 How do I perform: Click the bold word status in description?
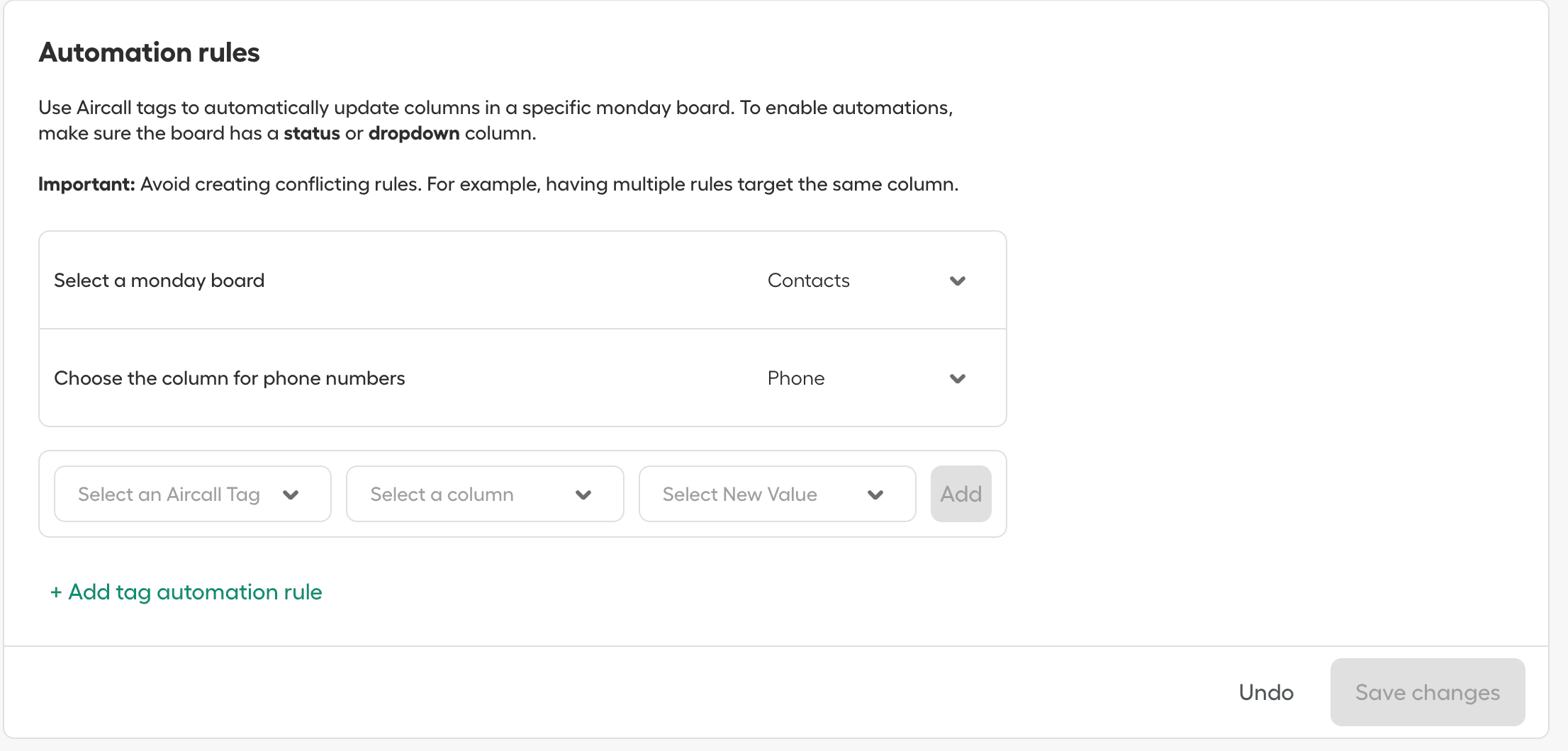tap(312, 133)
